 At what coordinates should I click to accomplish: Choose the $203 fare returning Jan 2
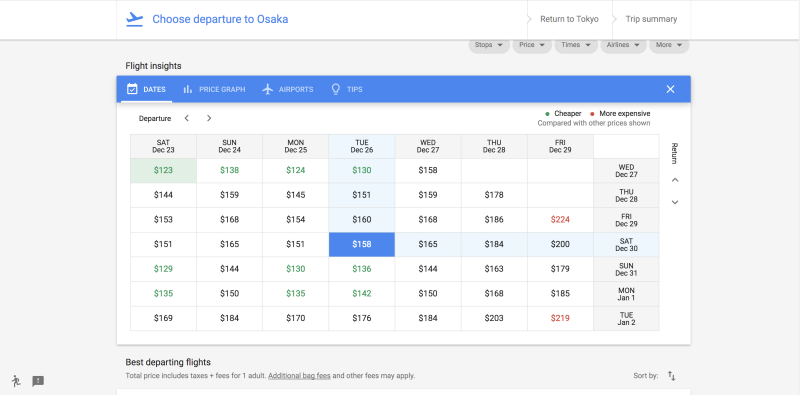(x=494, y=318)
